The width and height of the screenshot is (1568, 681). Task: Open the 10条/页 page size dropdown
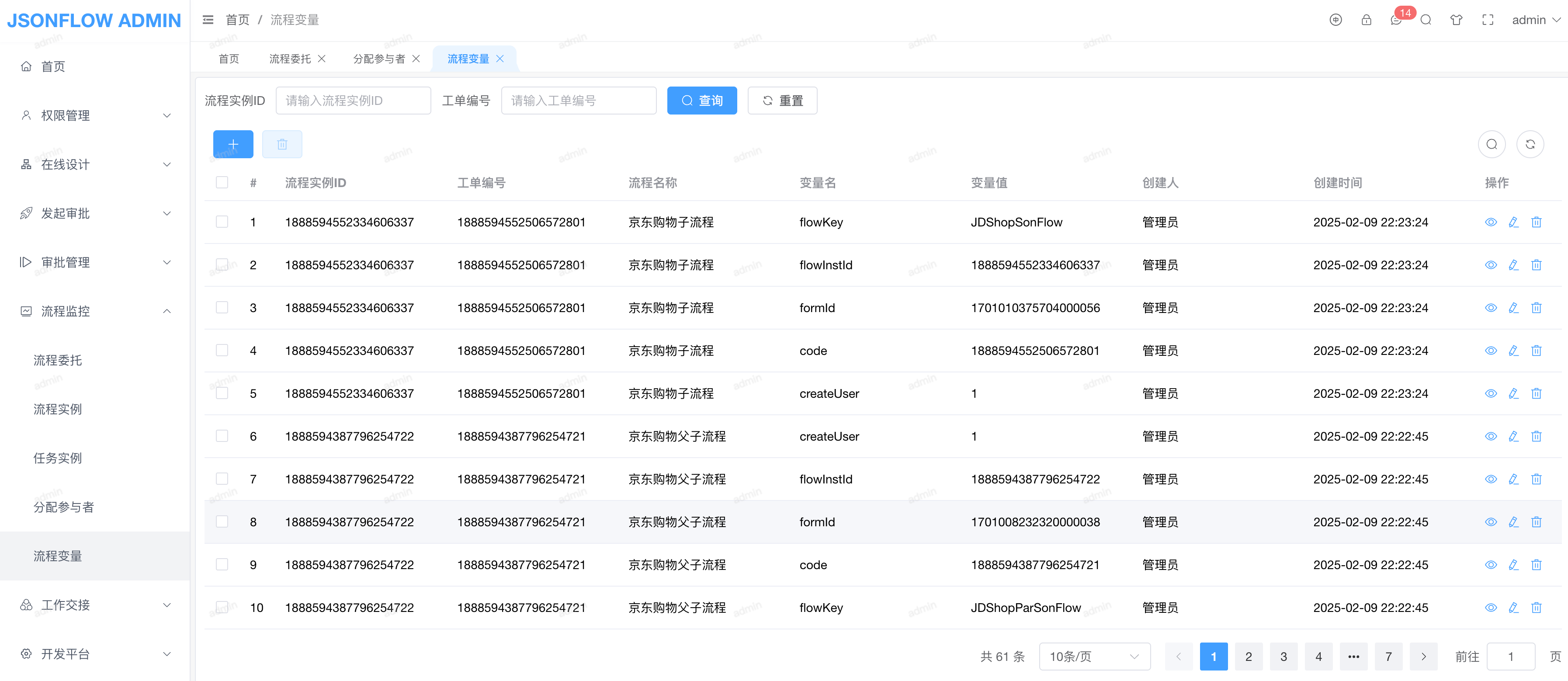click(x=1094, y=656)
